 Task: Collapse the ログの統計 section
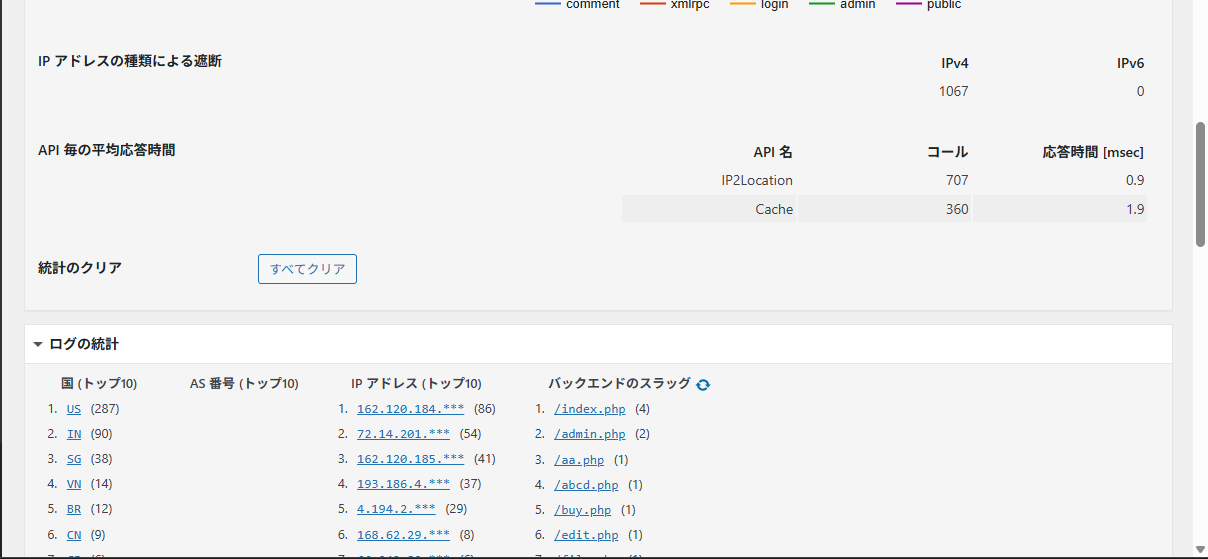coord(38,344)
